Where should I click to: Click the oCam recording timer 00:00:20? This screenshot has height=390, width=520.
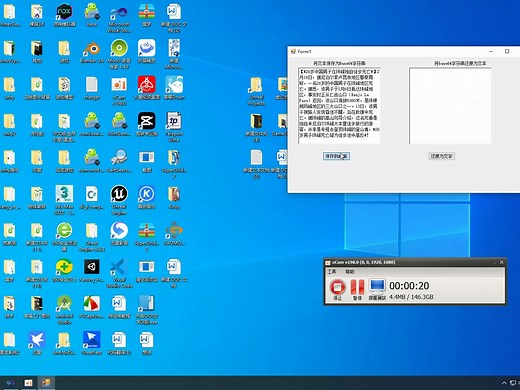pos(409,286)
